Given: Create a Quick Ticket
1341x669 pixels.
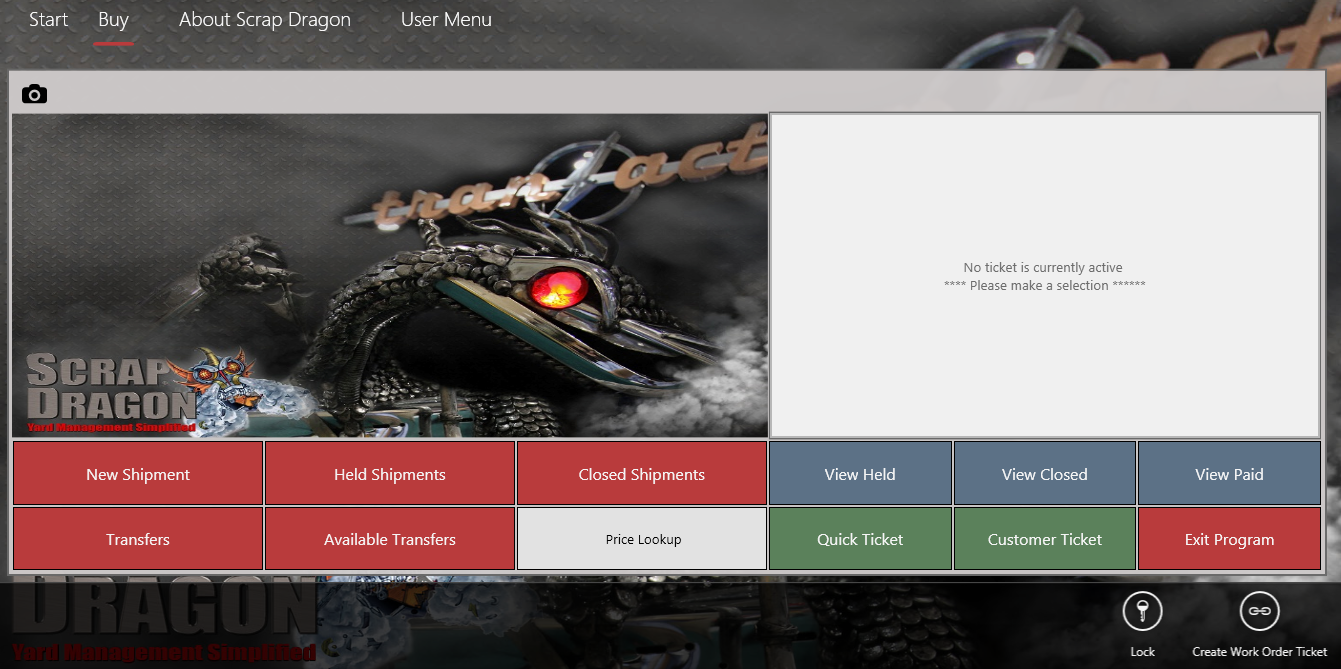Looking at the screenshot, I should pyautogui.click(x=860, y=539).
